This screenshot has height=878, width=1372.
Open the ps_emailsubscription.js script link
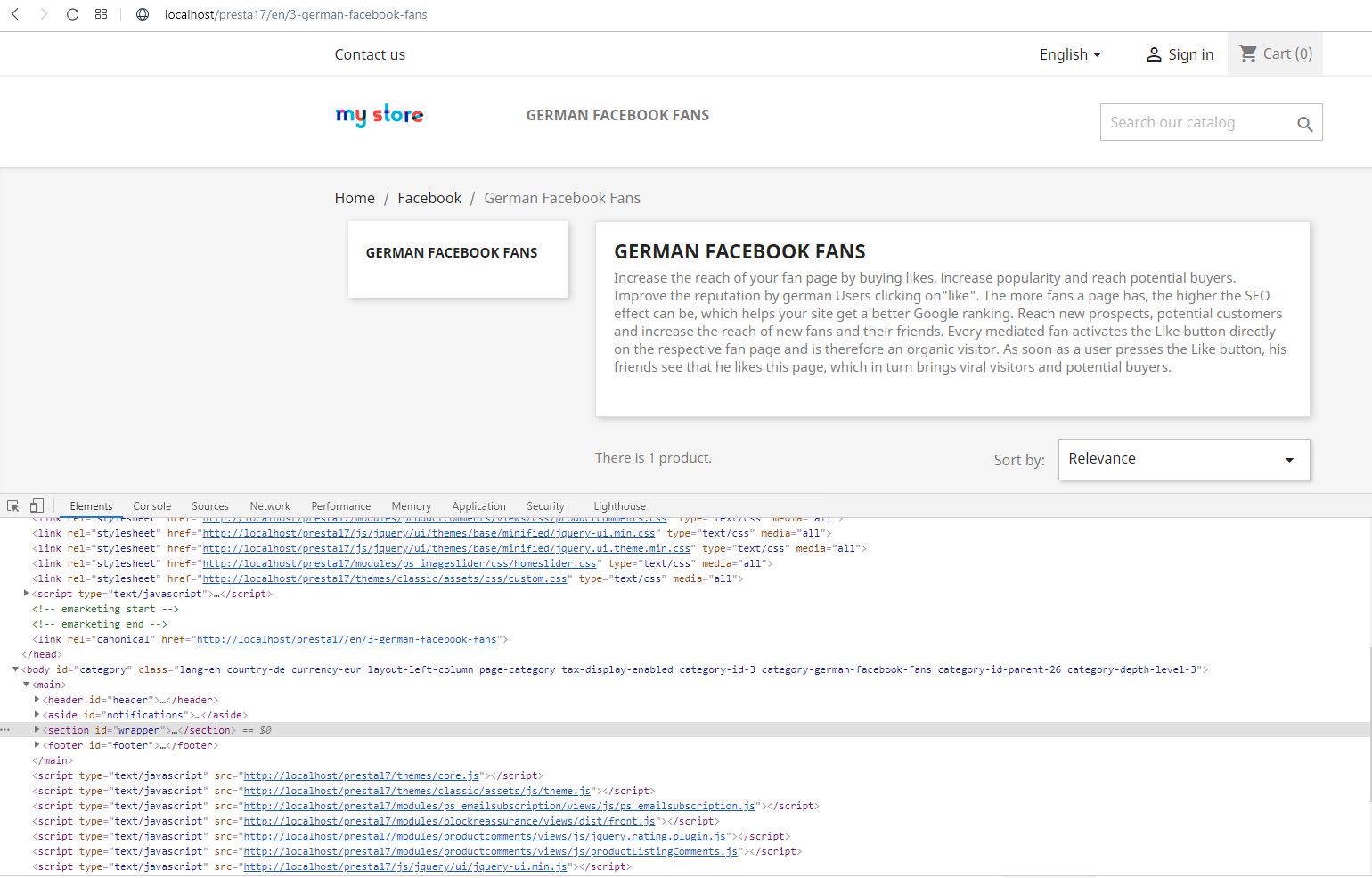(x=500, y=806)
